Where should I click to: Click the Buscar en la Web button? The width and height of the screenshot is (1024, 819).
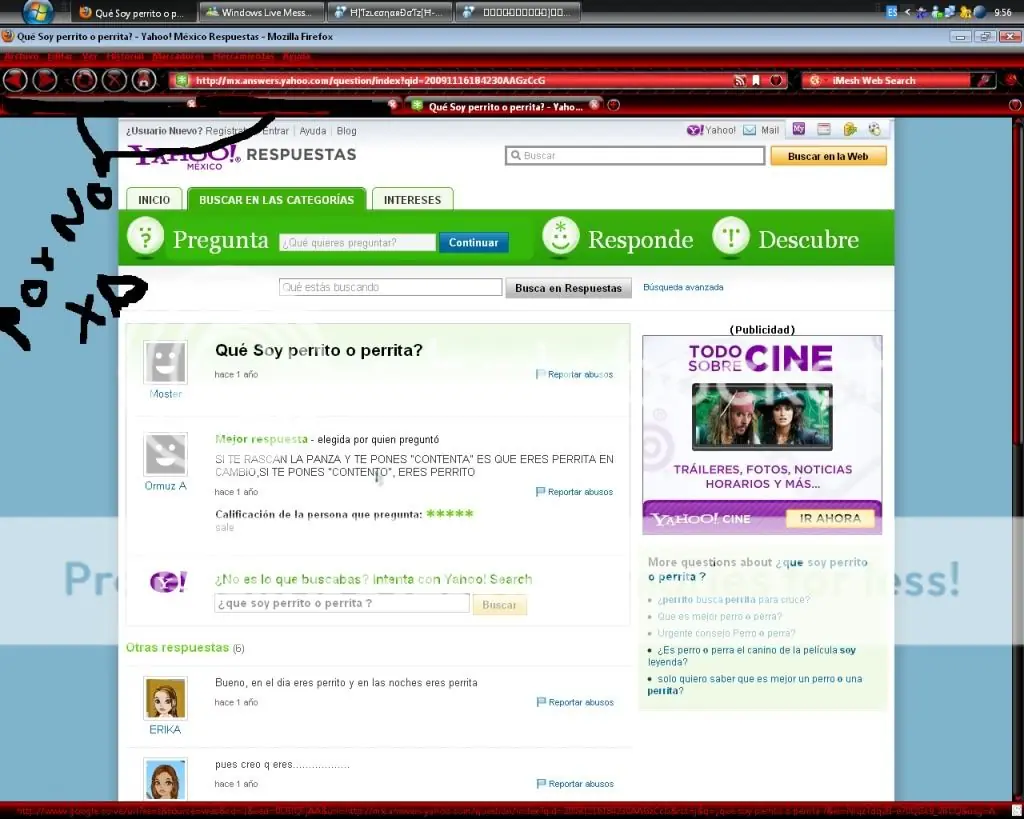click(828, 156)
